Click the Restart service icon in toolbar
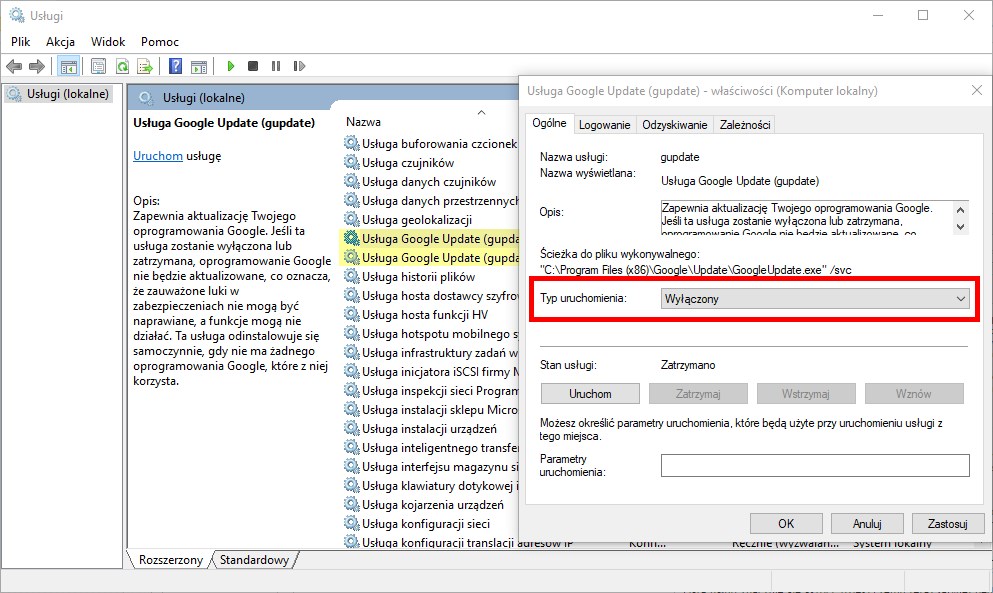 pyautogui.click(x=299, y=66)
